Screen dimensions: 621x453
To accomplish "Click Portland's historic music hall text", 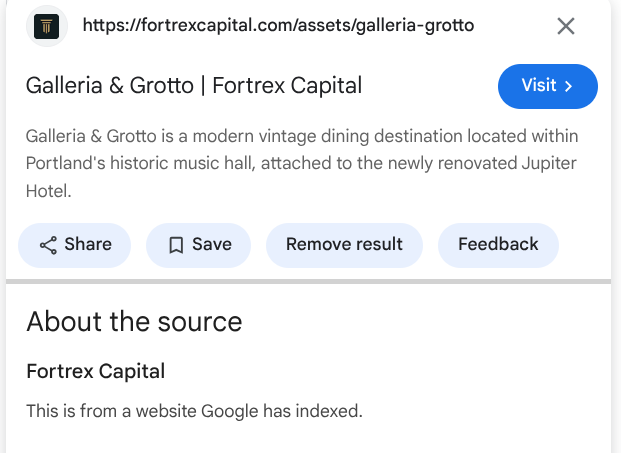I will point(141,163).
